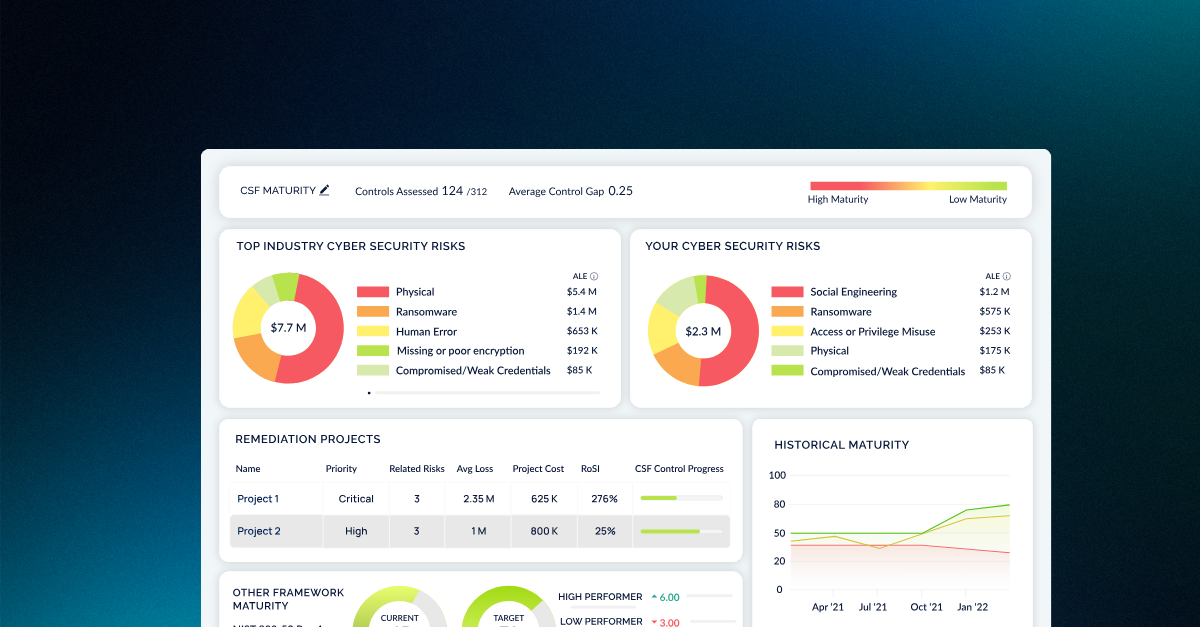Click Other Framework Maturity heading

288,599
